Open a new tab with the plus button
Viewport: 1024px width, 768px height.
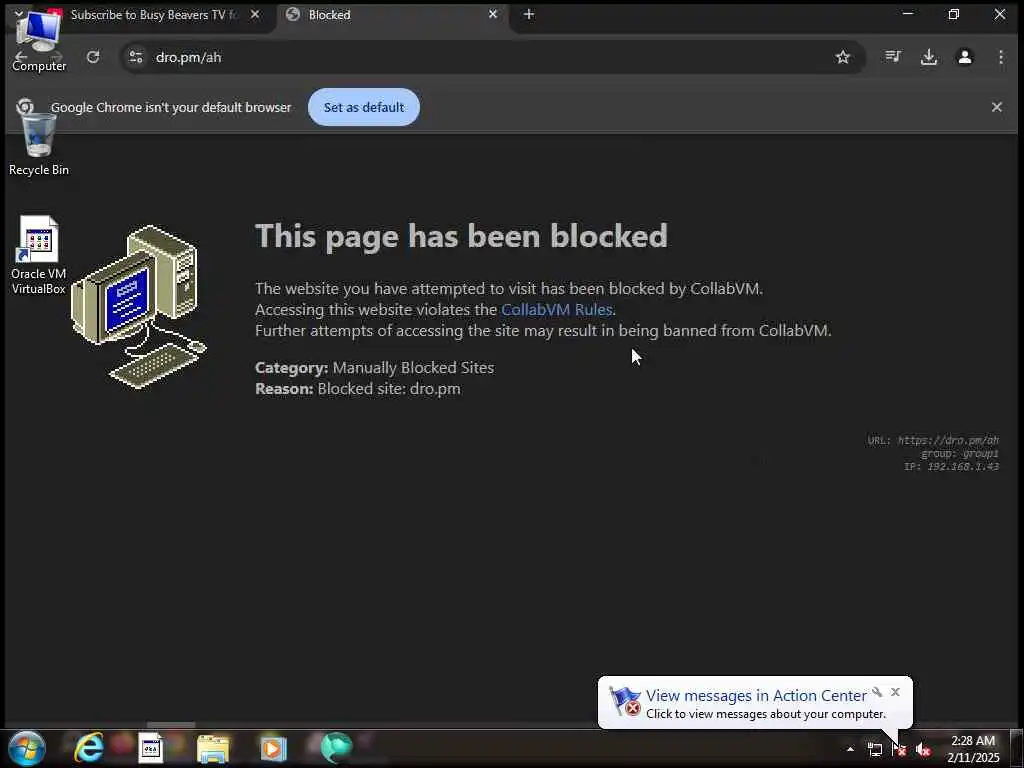coord(529,14)
